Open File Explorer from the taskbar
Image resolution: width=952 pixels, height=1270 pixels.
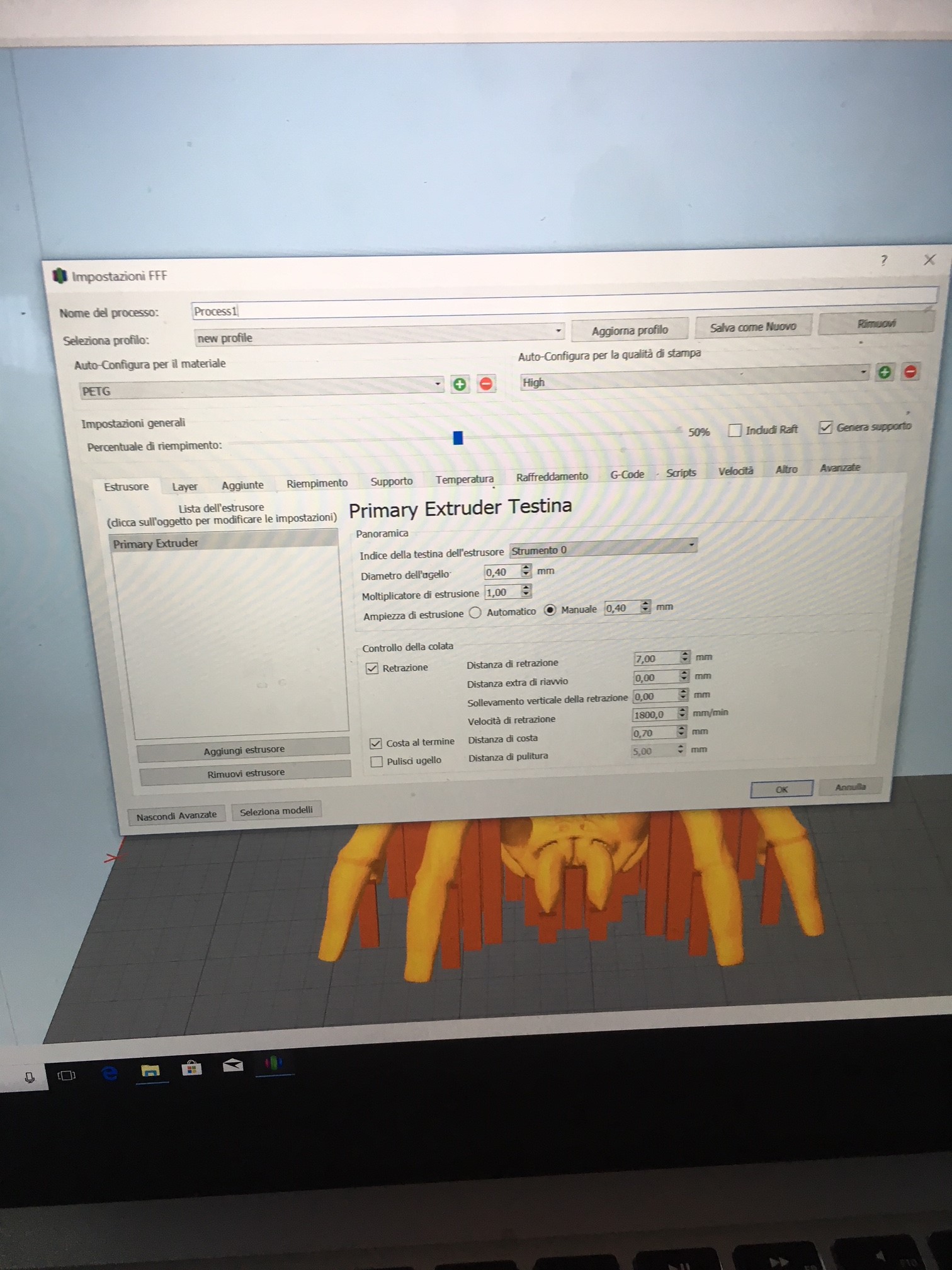click(150, 1070)
